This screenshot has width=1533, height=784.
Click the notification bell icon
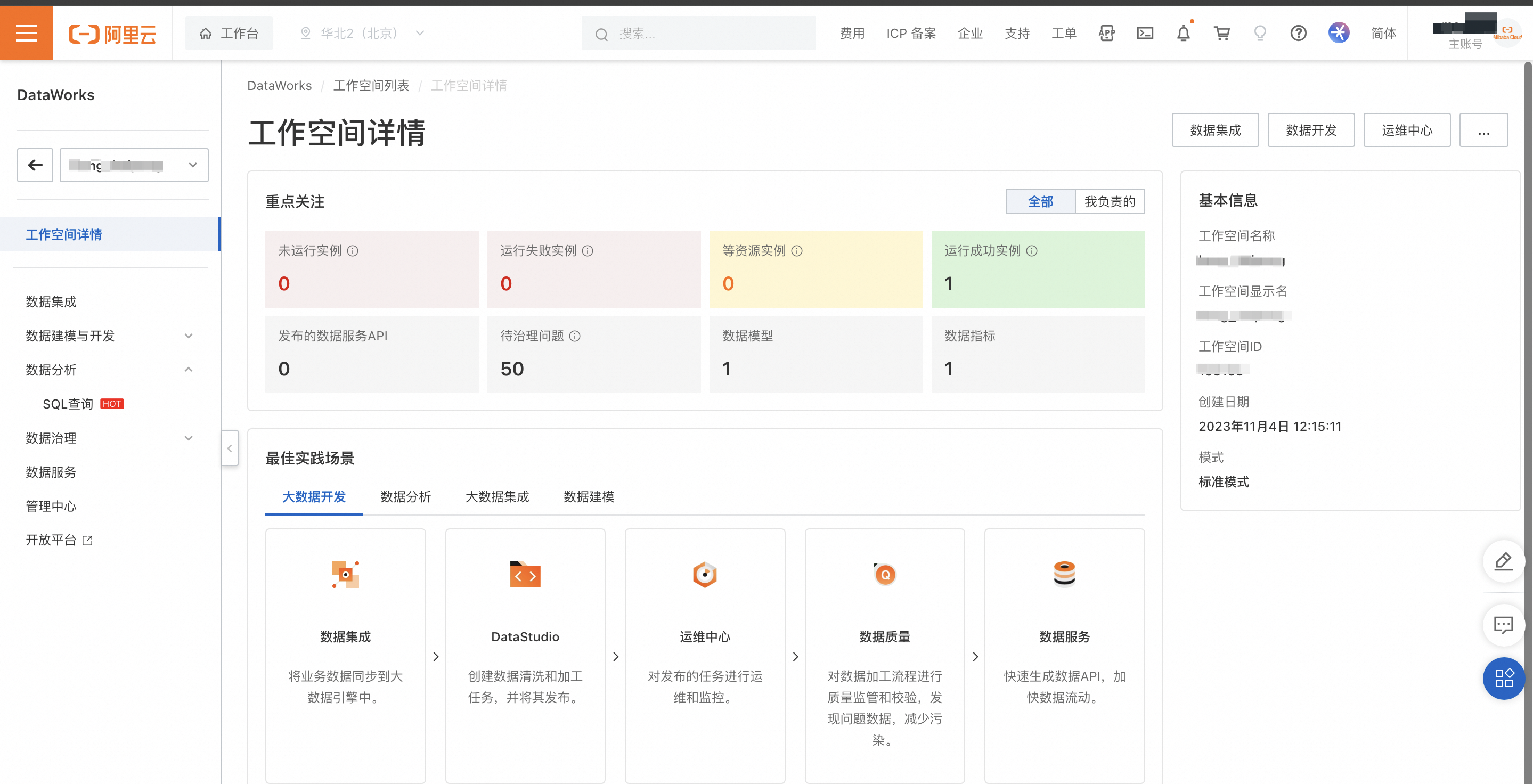tap(1183, 34)
